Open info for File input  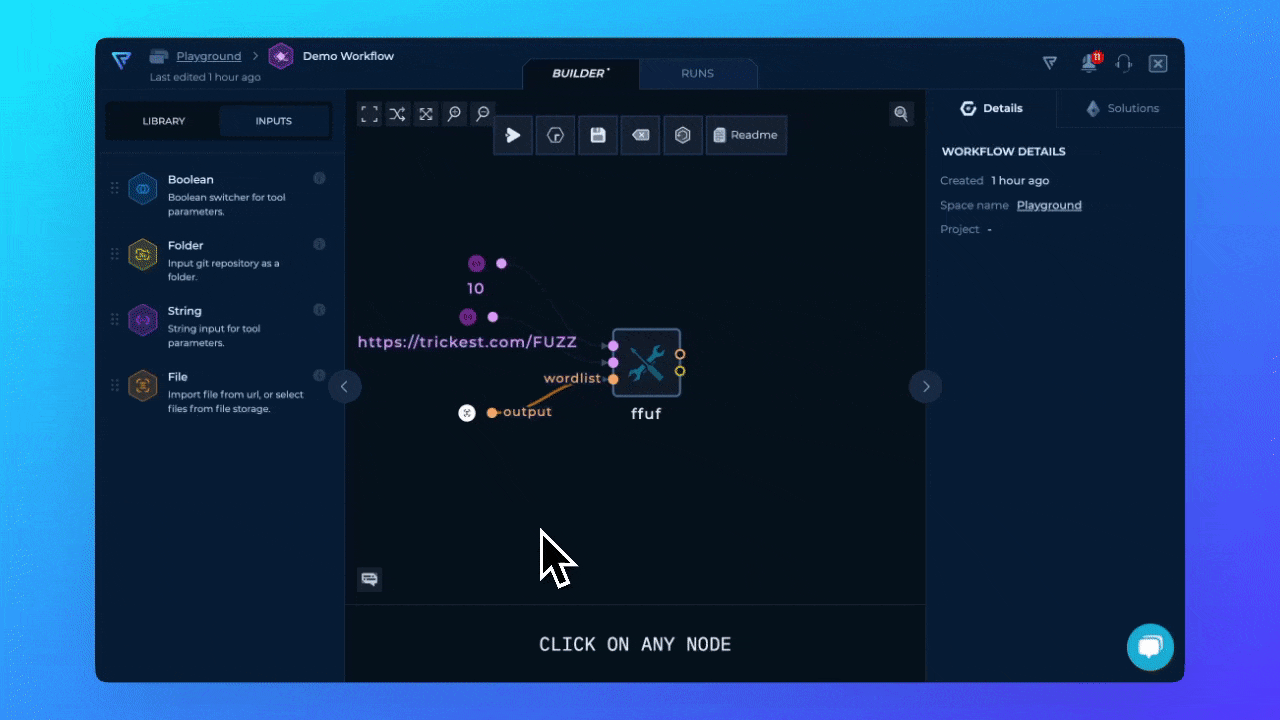pos(319,376)
